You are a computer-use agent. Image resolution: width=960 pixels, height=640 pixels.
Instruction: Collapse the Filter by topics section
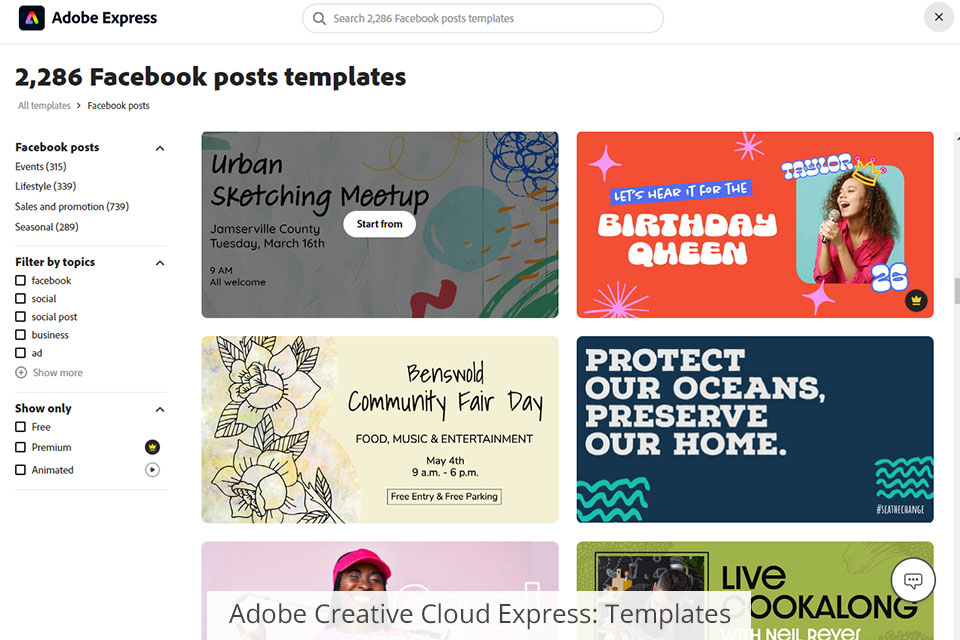click(x=160, y=263)
